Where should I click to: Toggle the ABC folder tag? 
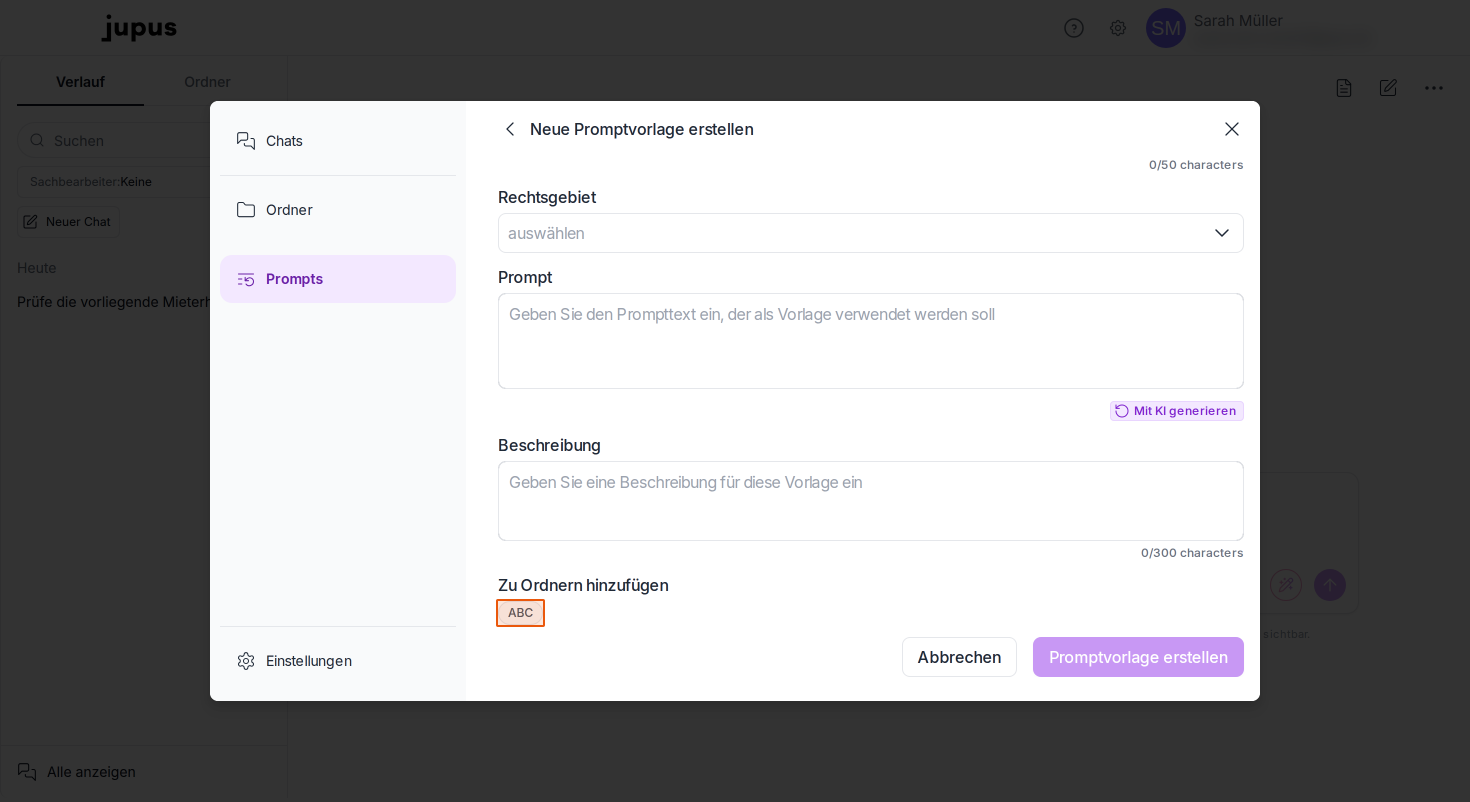point(521,613)
